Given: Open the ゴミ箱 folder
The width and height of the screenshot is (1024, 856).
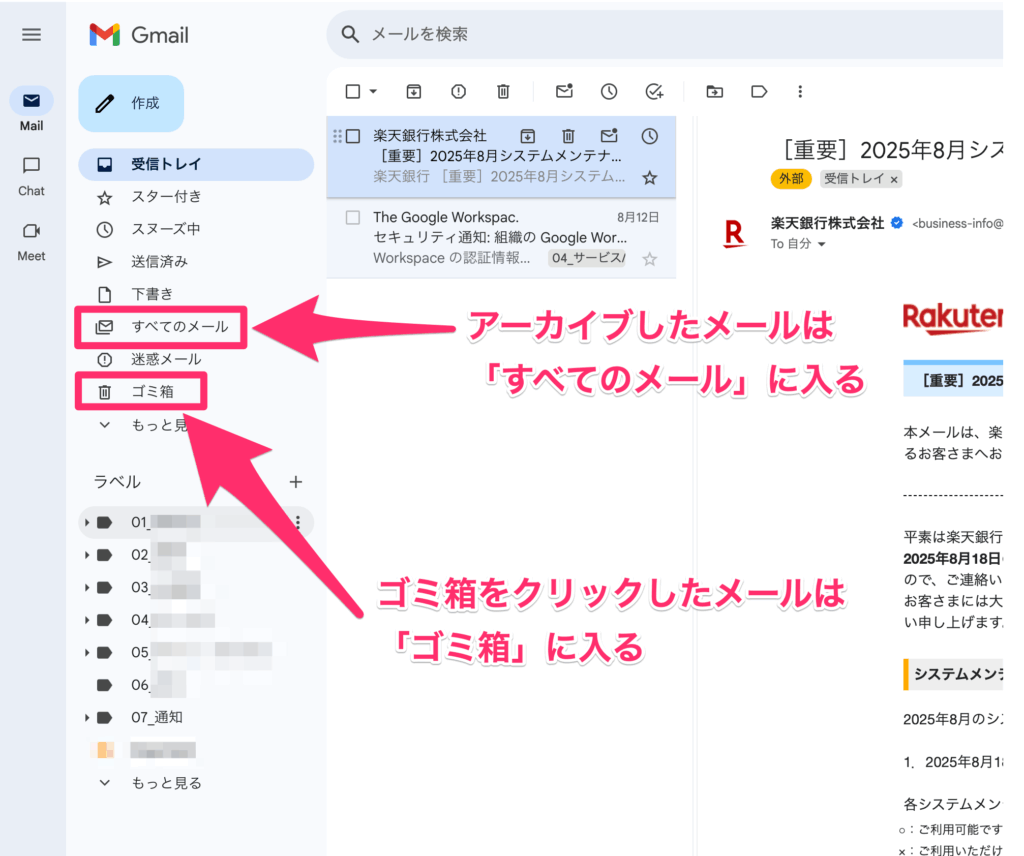Looking at the screenshot, I should pos(142,392).
